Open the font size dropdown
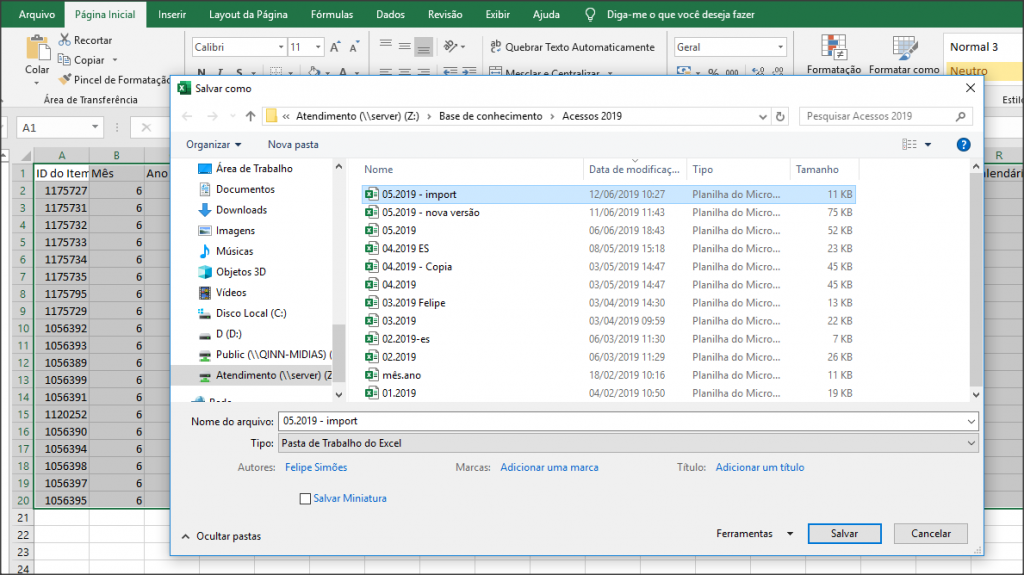Viewport: 1024px width, 575px height. (x=318, y=47)
